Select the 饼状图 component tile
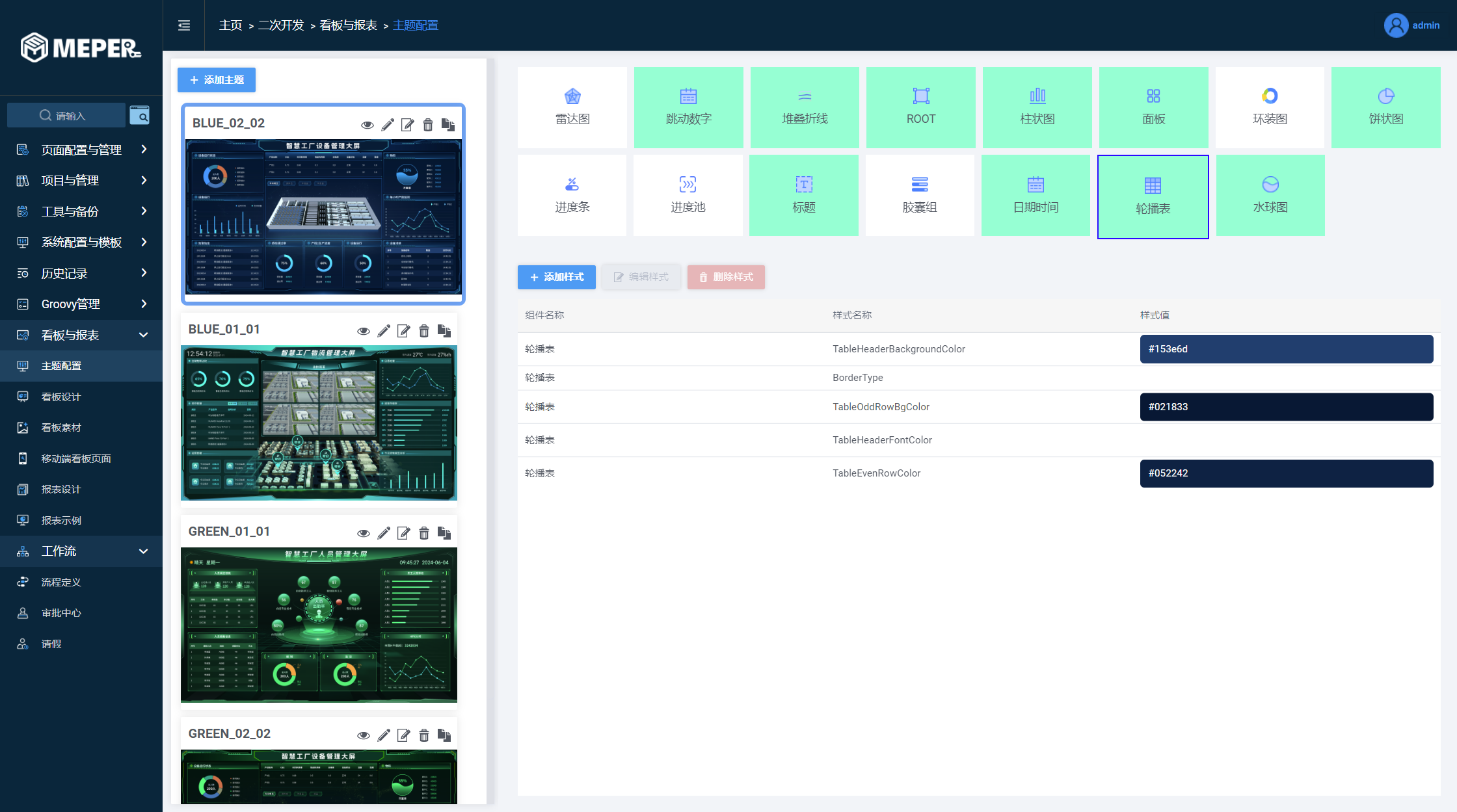The image size is (1457, 812). (1386, 107)
